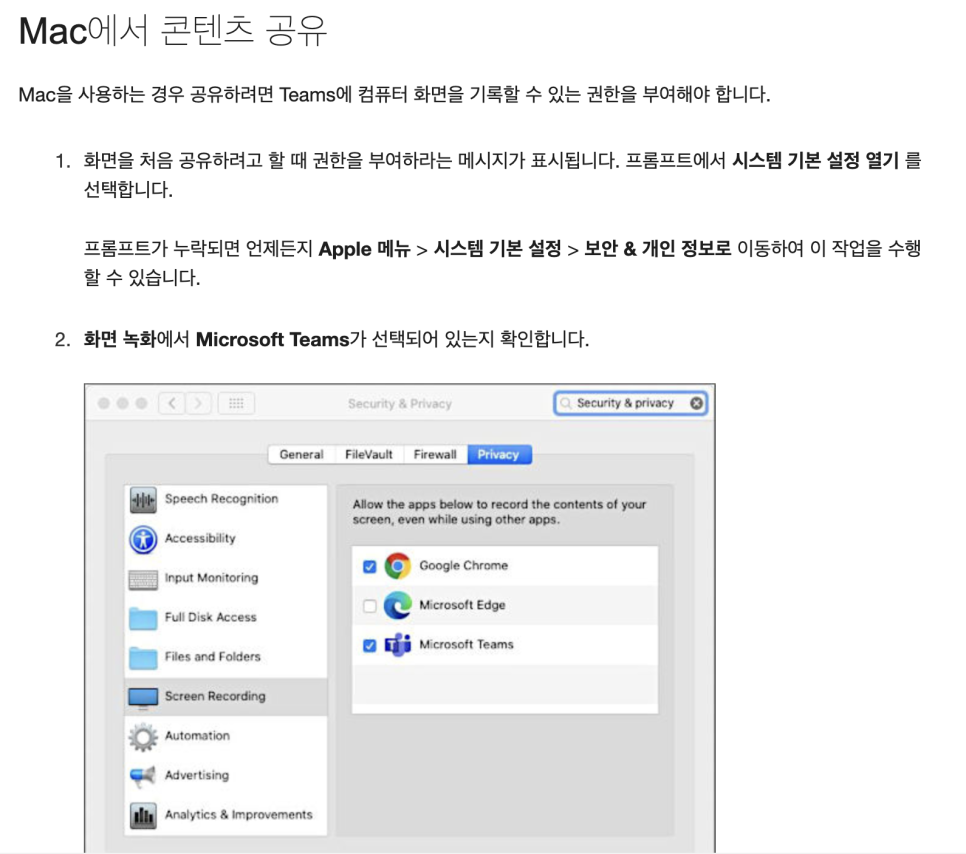This screenshot has height=854, width=966.
Task: Click the Microsoft Edge app icon
Action: [x=397, y=605]
